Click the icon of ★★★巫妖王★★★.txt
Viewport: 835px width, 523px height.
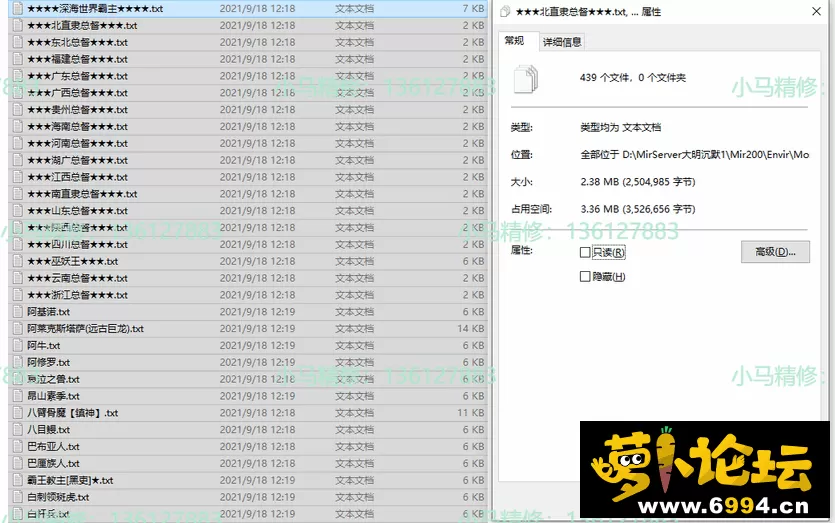(x=18, y=262)
